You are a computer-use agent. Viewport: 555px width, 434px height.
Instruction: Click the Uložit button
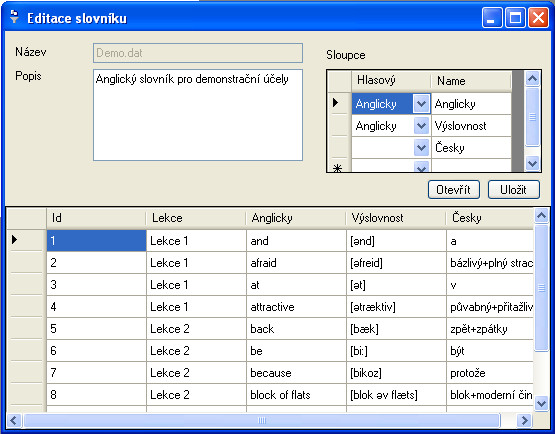[x=514, y=190]
